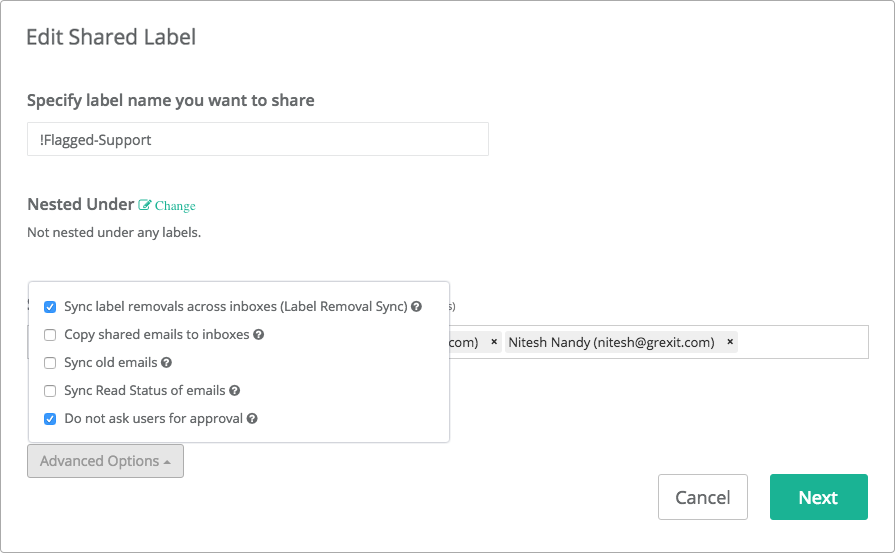
Task: Click help icon beside Sync old emails
Action: click(166, 362)
